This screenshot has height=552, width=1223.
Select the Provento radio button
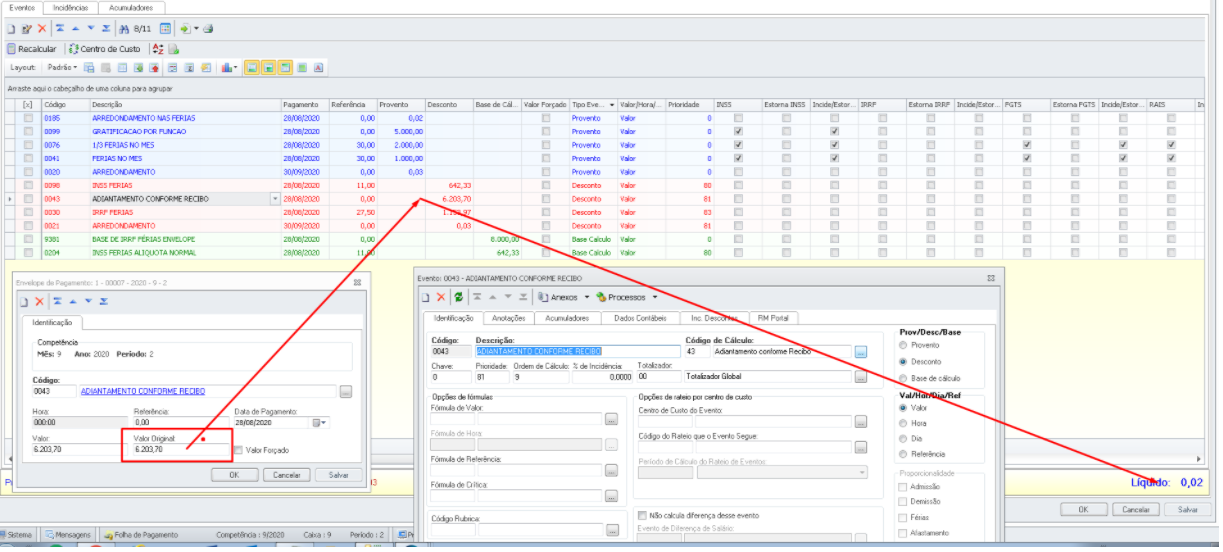pyautogui.click(x=904, y=344)
